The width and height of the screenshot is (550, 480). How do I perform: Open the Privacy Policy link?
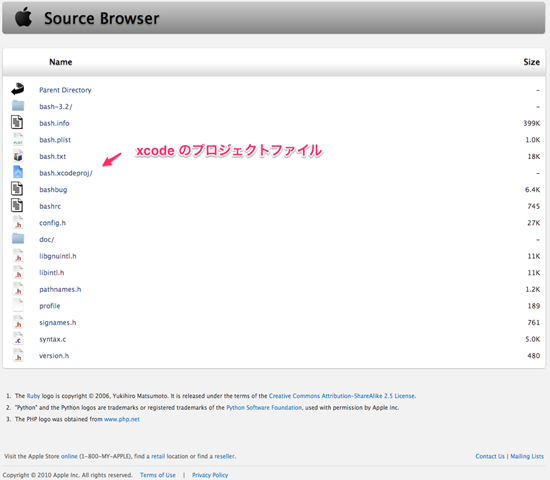tap(210, 475)
